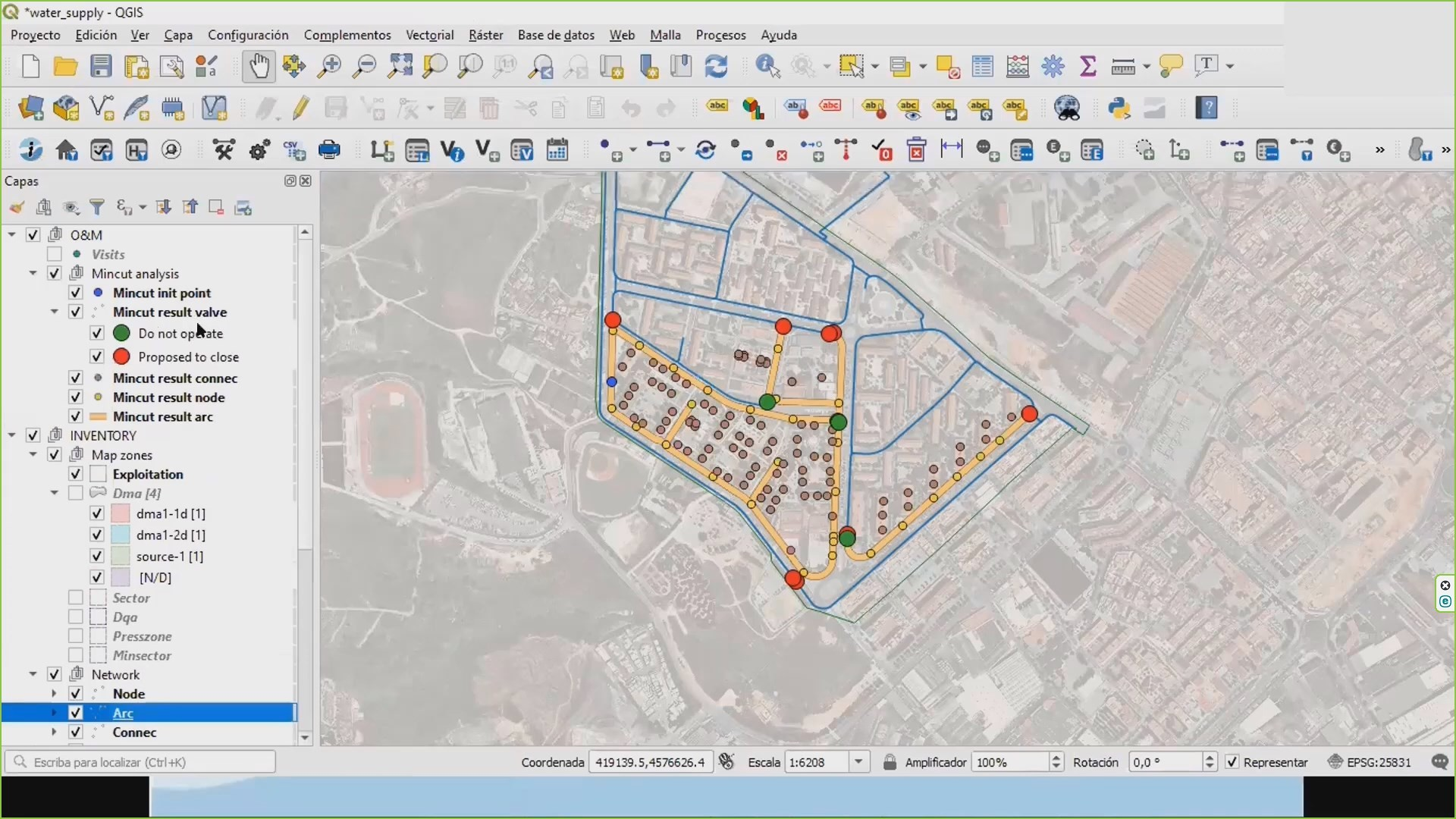Viewport: 1456px width, 819px height.
Task: Open the attribute table icon
Action: [x=983, y=67]
